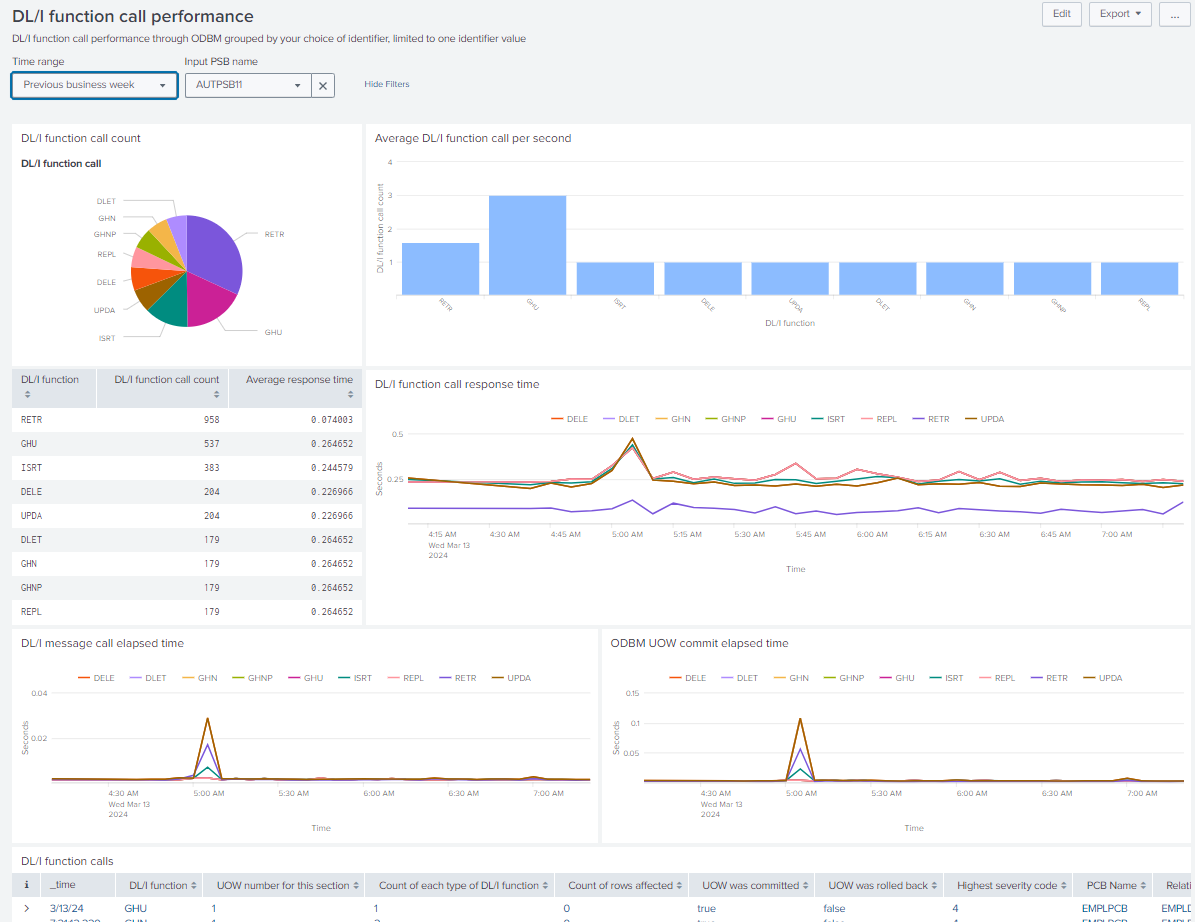
Task: Click the GHU bar in the bar chart
Action: (x=527, y=245)
